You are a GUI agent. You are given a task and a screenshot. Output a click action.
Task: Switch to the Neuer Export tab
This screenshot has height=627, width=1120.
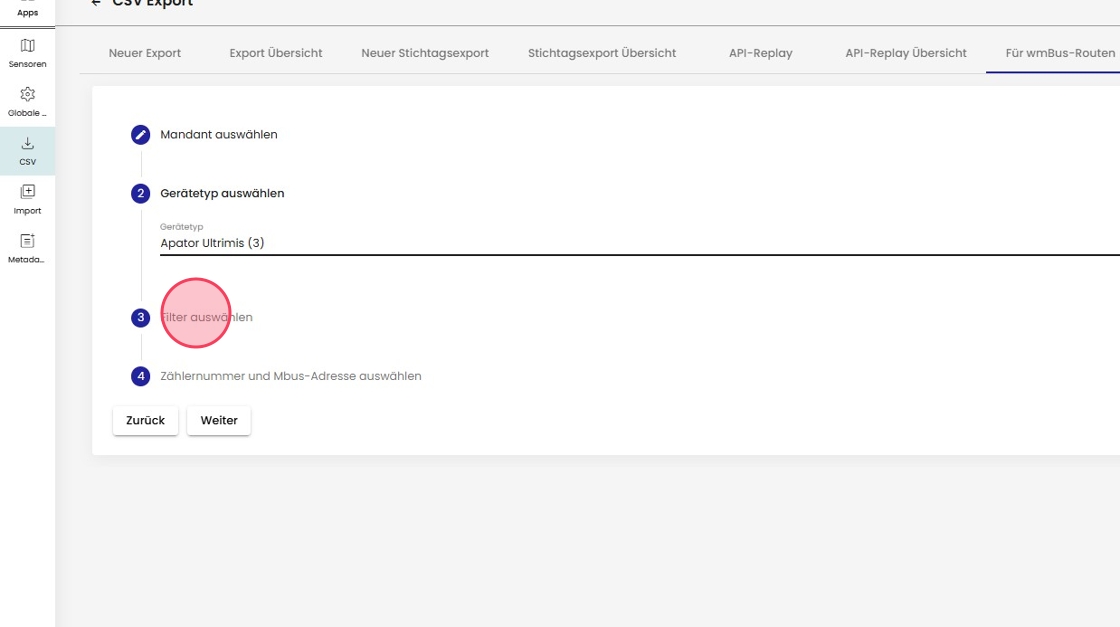(x=145, y=53)
